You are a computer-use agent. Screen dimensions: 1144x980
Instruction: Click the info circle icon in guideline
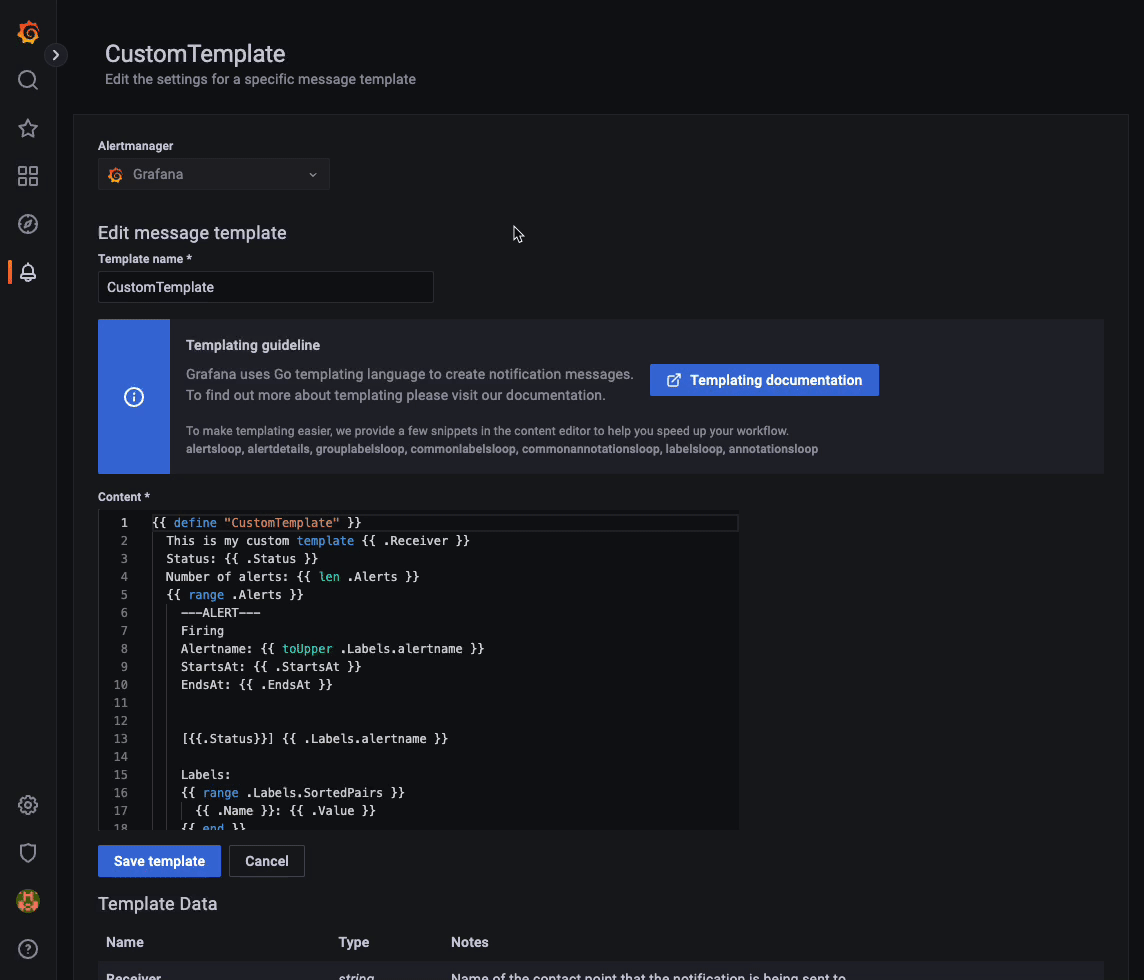click(134, 397)
